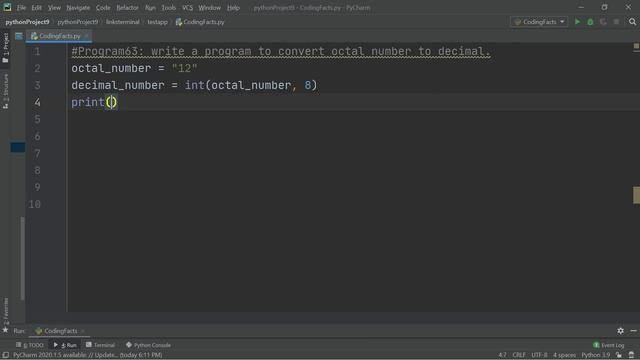Click the linksterminal breadcrumb folder
The image size is (640, 360).
coord(122,22)
